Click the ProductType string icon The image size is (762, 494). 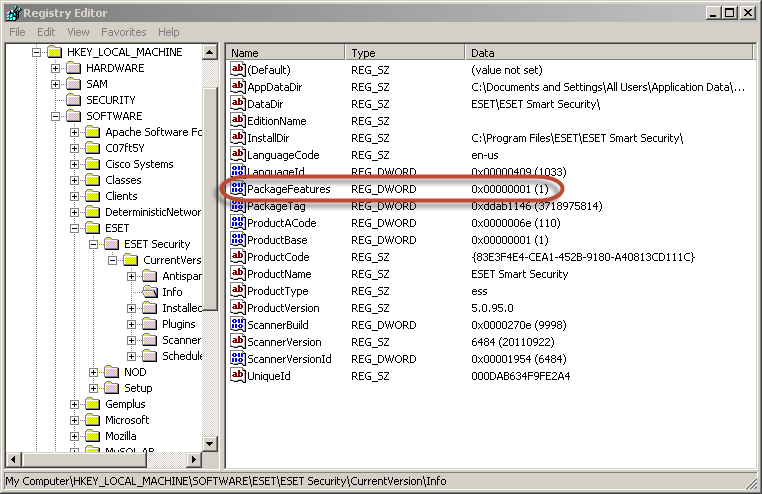(x=238, y=290)
